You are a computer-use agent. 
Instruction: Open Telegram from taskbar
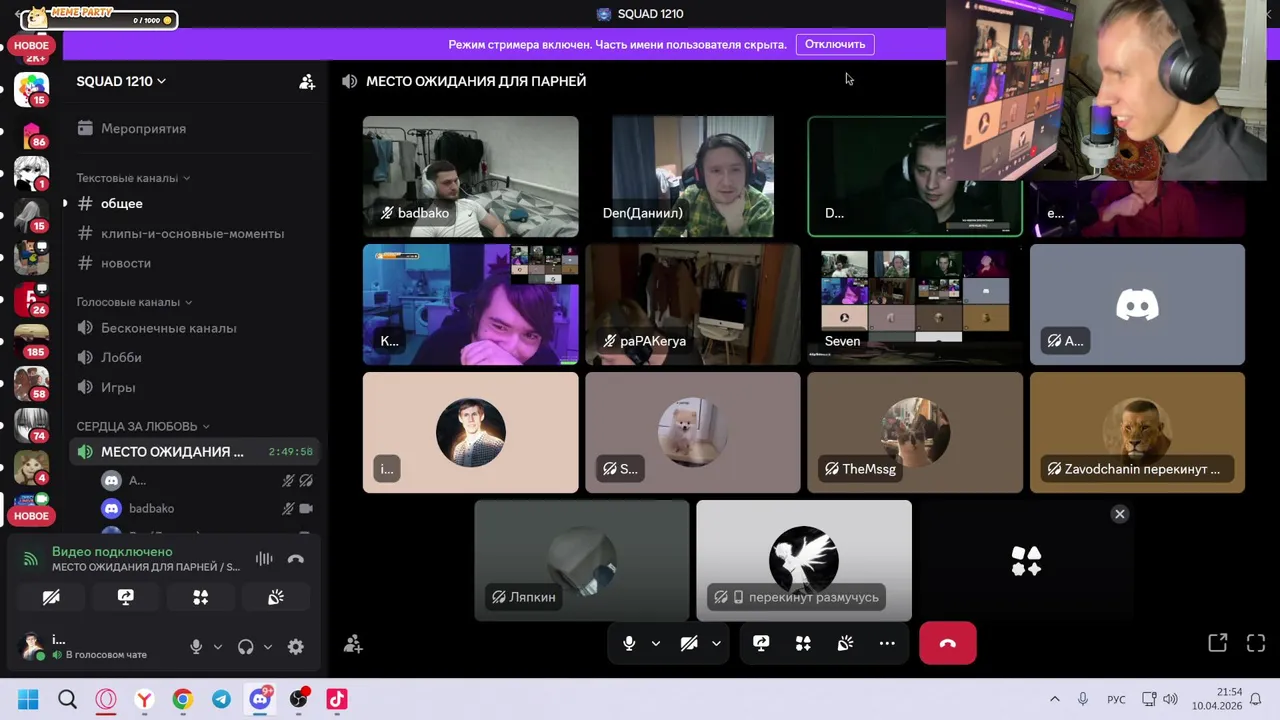pos(221,699)
